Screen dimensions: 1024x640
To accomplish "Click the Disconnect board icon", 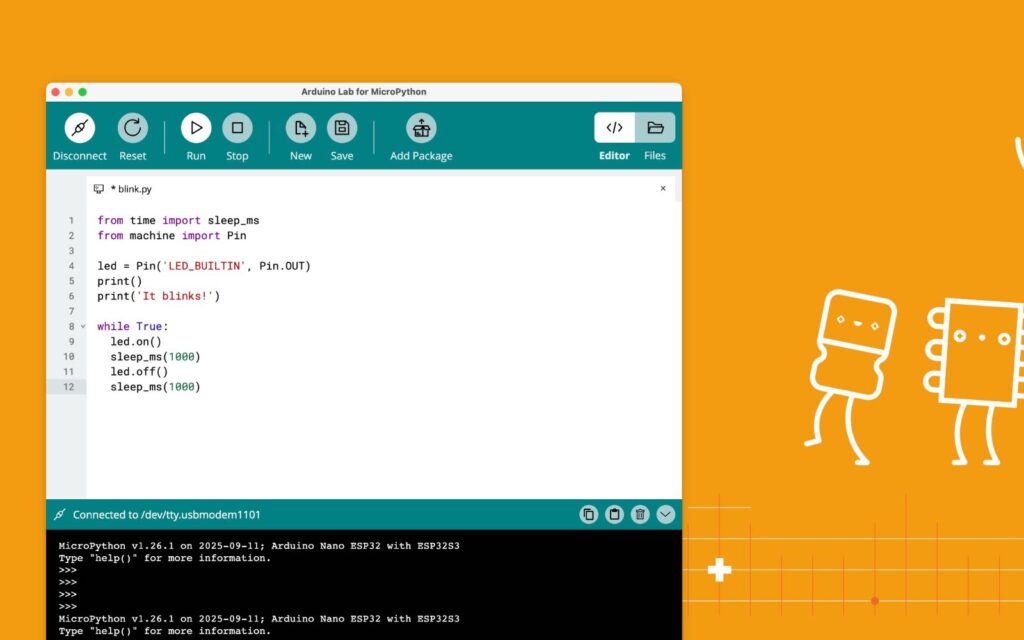I will (80, 128).
